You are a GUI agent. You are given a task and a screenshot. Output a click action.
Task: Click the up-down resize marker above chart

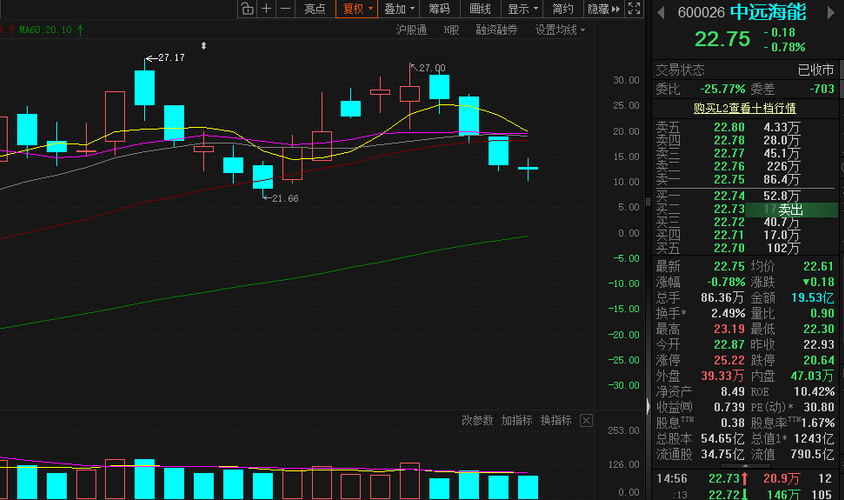point(203,46)
